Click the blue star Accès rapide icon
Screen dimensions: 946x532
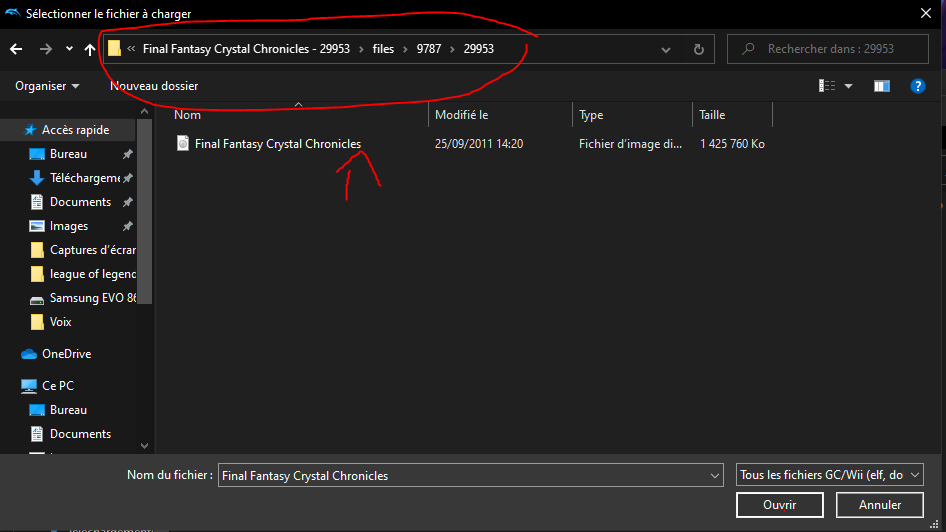29,130
